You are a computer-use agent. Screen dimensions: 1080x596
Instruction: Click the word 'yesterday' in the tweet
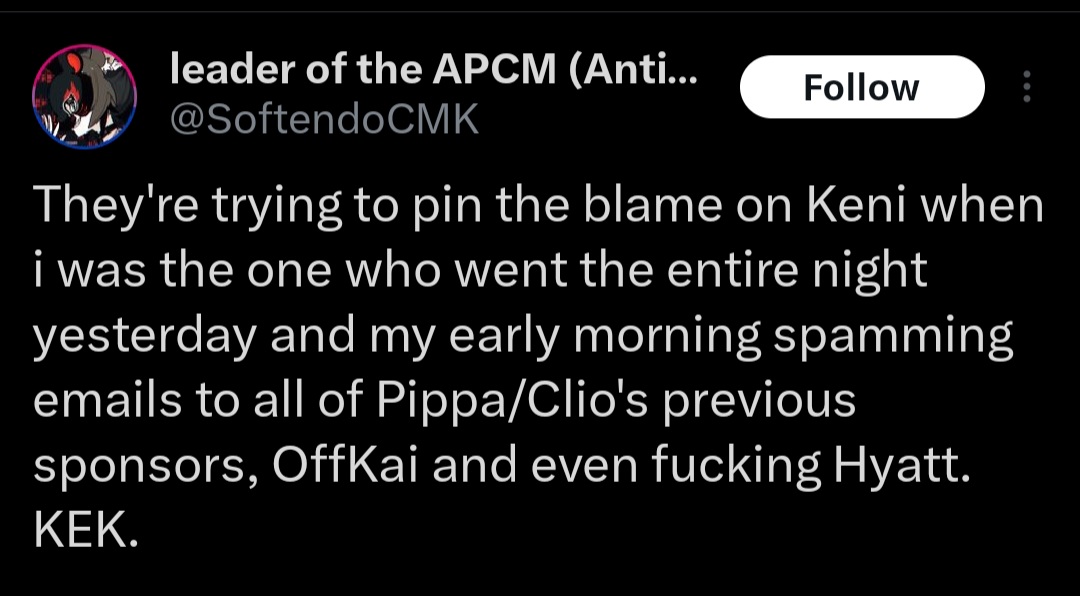pos(145,338)
